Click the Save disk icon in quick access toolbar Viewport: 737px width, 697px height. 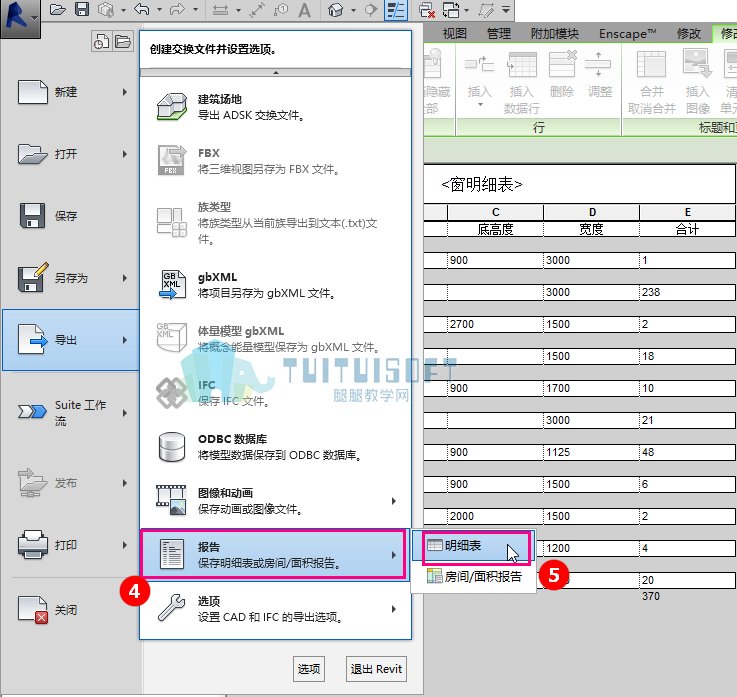tap(82, 9)
